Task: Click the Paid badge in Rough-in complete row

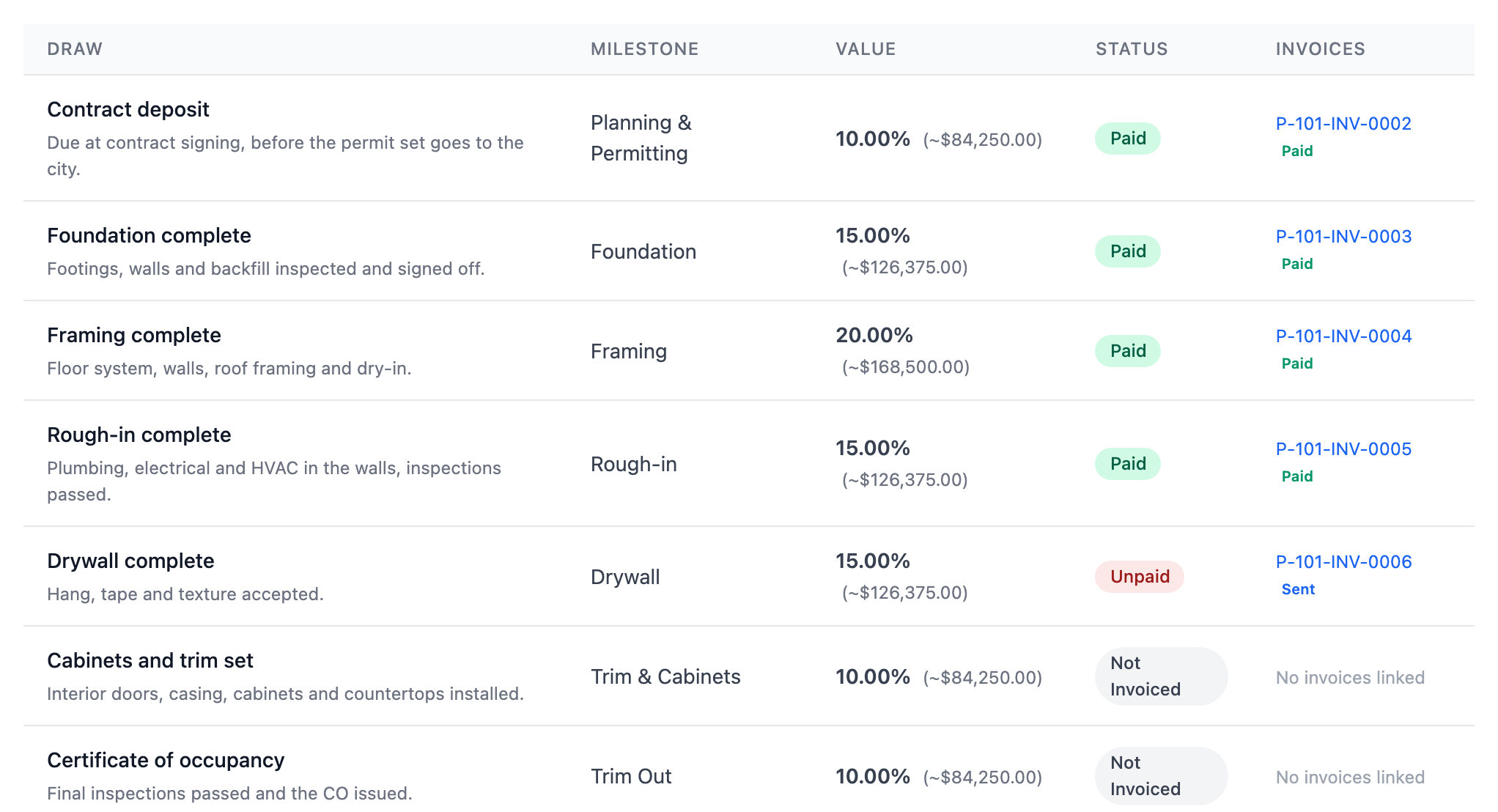Action: 1128,464
